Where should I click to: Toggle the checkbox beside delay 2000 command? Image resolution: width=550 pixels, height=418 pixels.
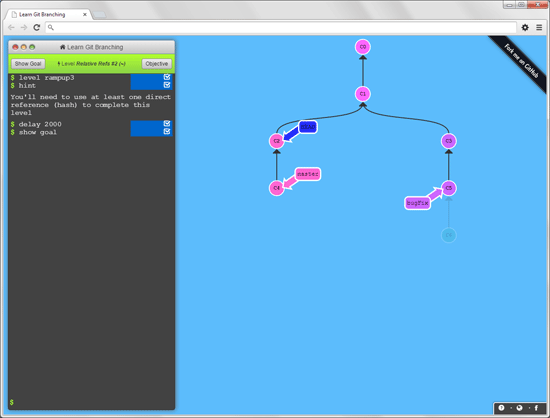167,123
